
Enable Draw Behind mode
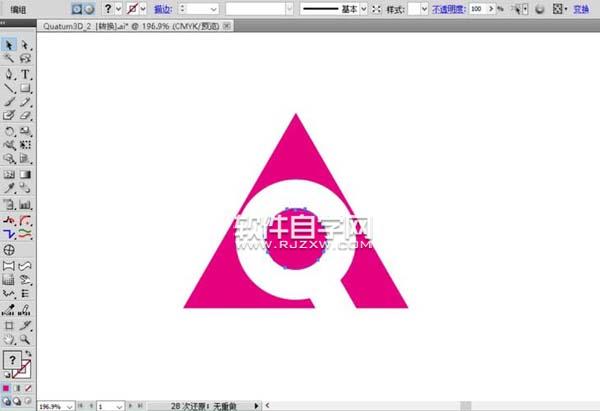click(x=17, y=401)
